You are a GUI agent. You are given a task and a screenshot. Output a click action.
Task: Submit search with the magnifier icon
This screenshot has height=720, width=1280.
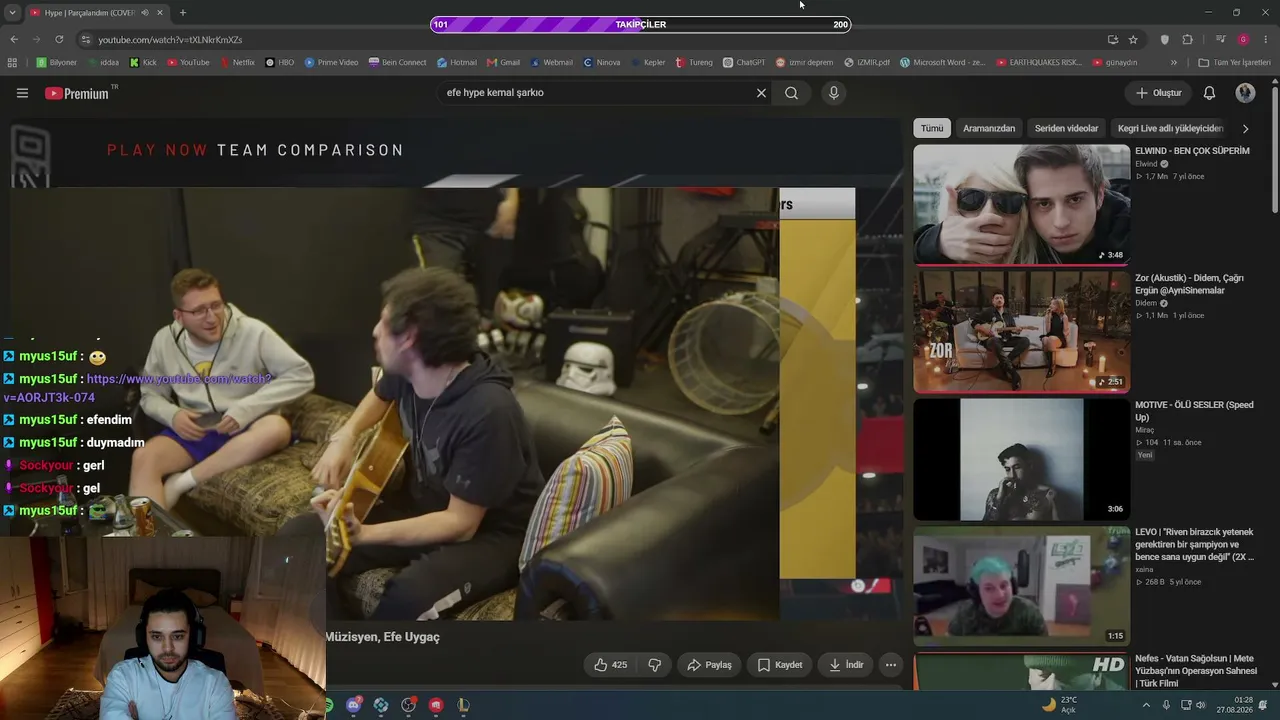[791, 93]
